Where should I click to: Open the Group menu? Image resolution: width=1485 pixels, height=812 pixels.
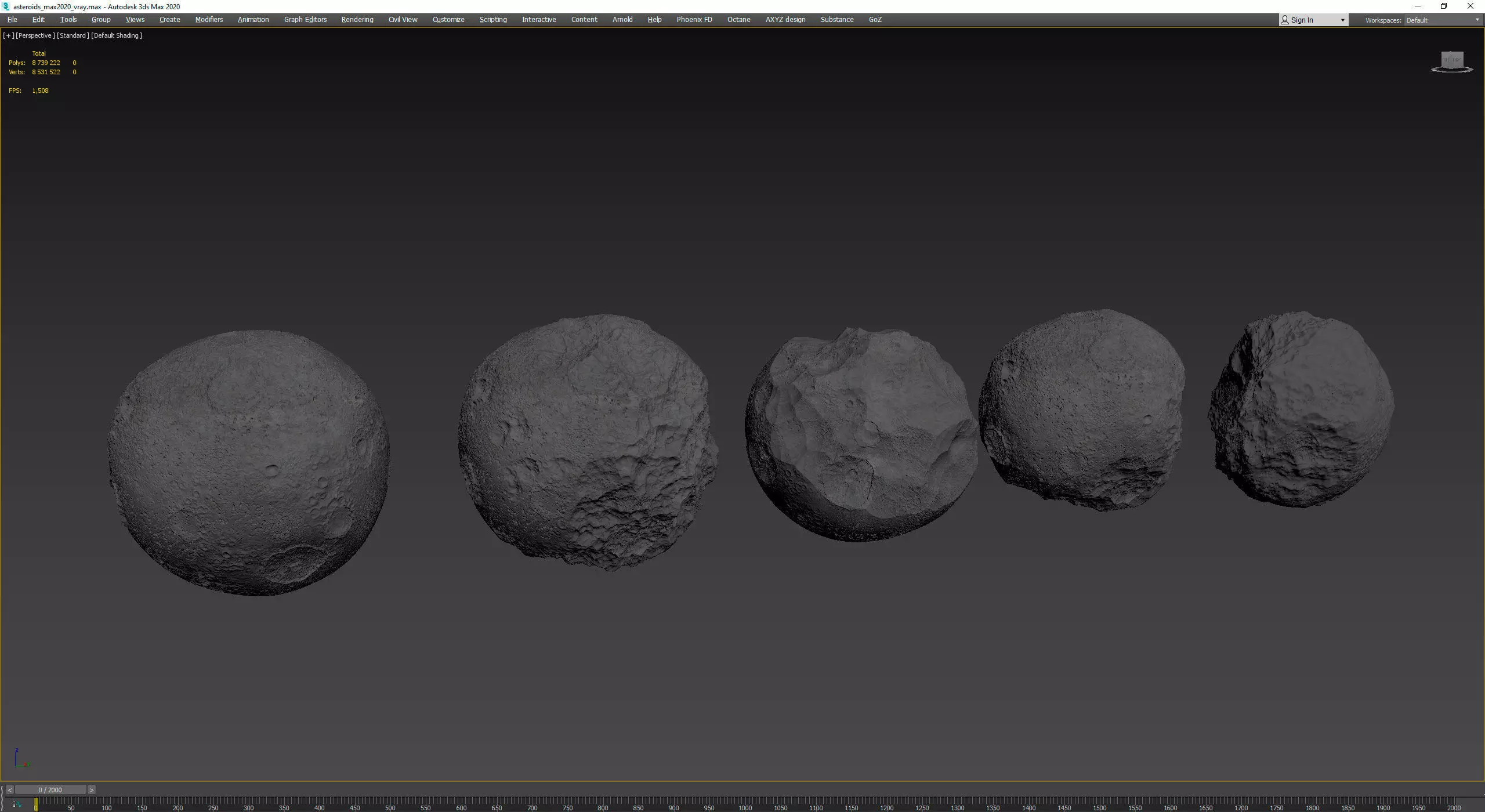click(101, 20)
